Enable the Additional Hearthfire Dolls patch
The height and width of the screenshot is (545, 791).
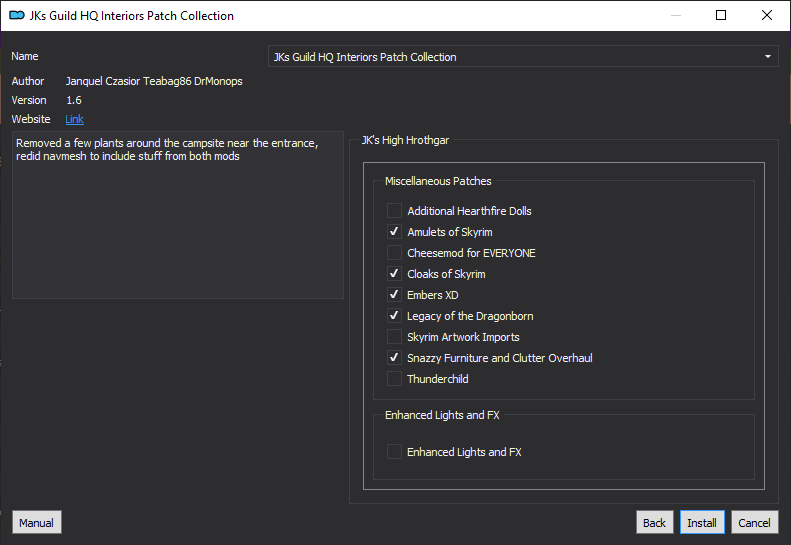coord(394,210)
